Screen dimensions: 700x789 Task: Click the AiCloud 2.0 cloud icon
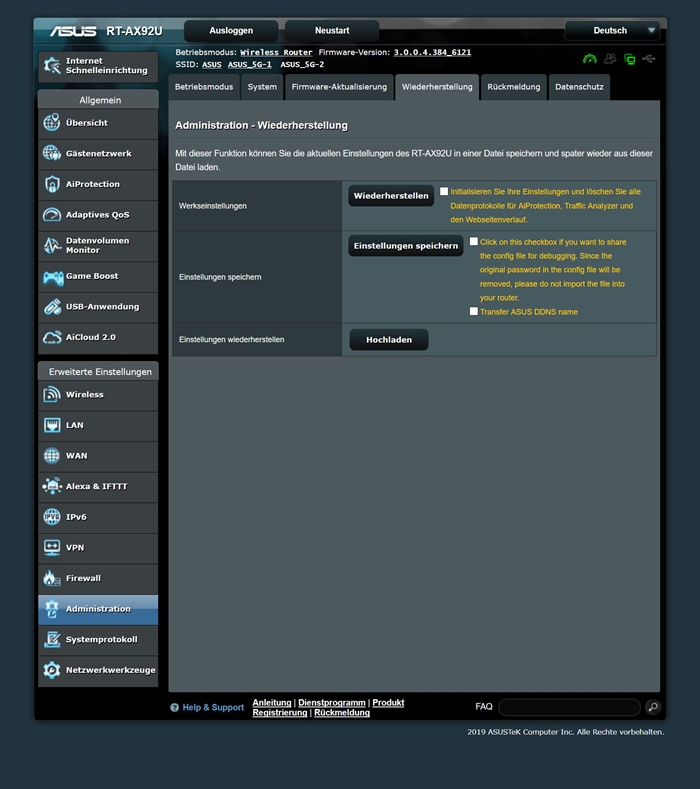click(x=52, y=337)
